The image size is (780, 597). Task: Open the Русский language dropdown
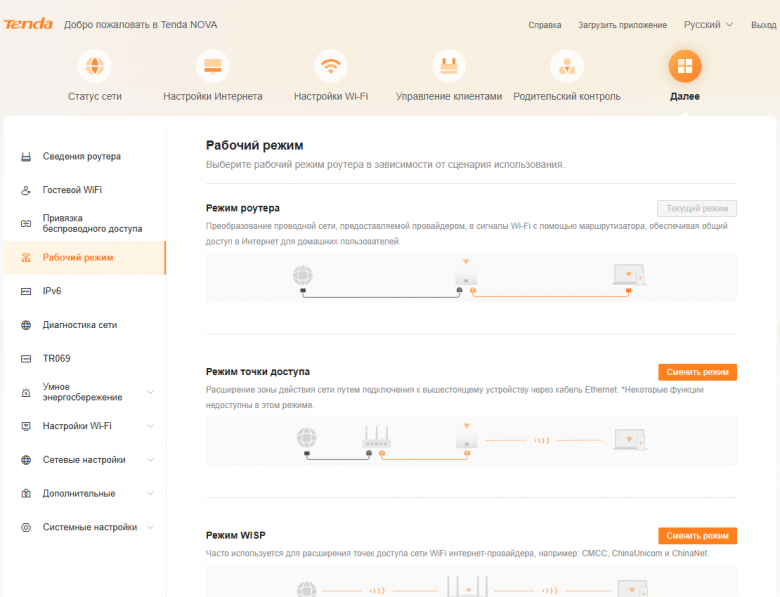708,25
